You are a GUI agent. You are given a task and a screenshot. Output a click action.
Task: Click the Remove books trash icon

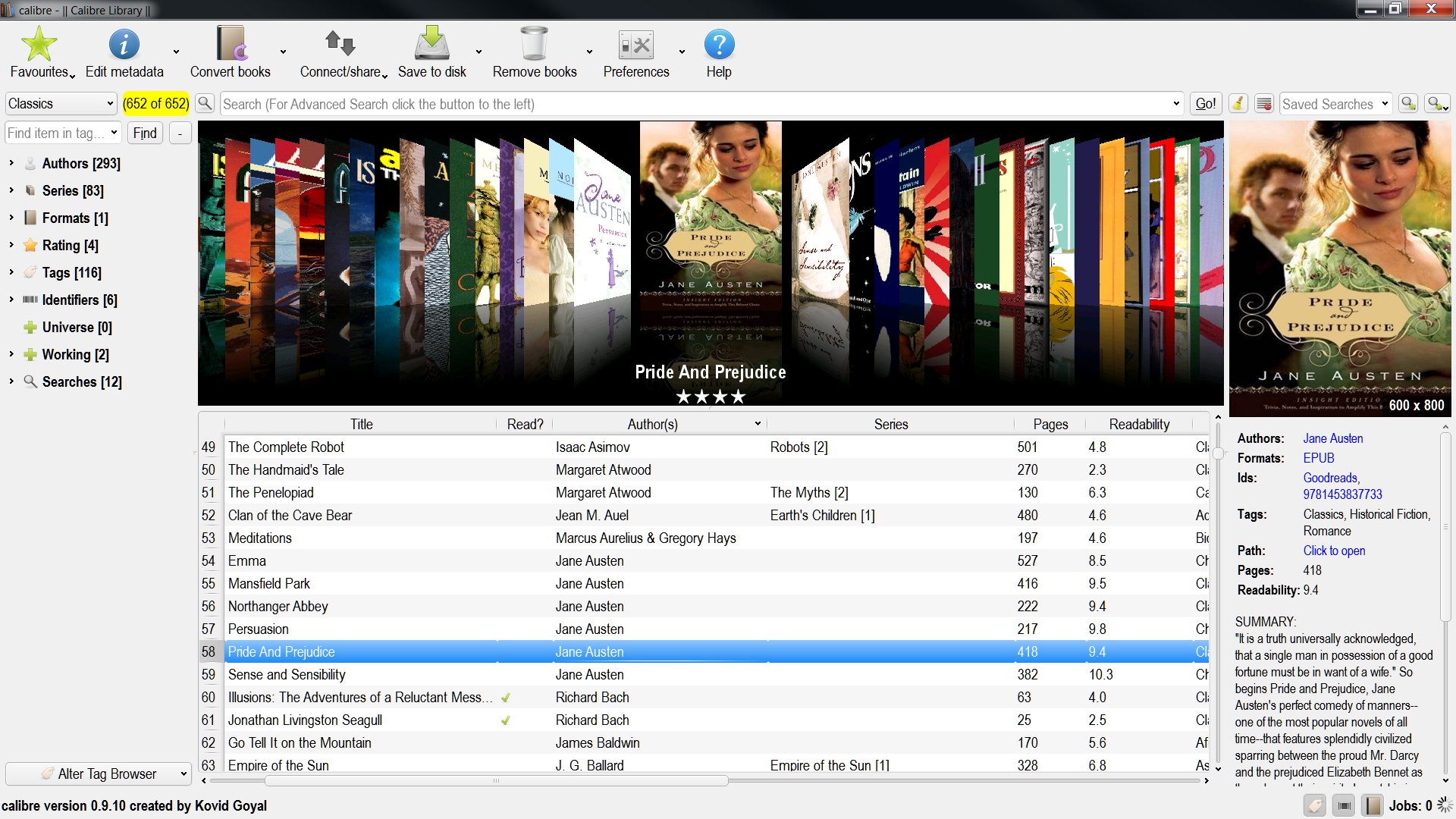534,45
